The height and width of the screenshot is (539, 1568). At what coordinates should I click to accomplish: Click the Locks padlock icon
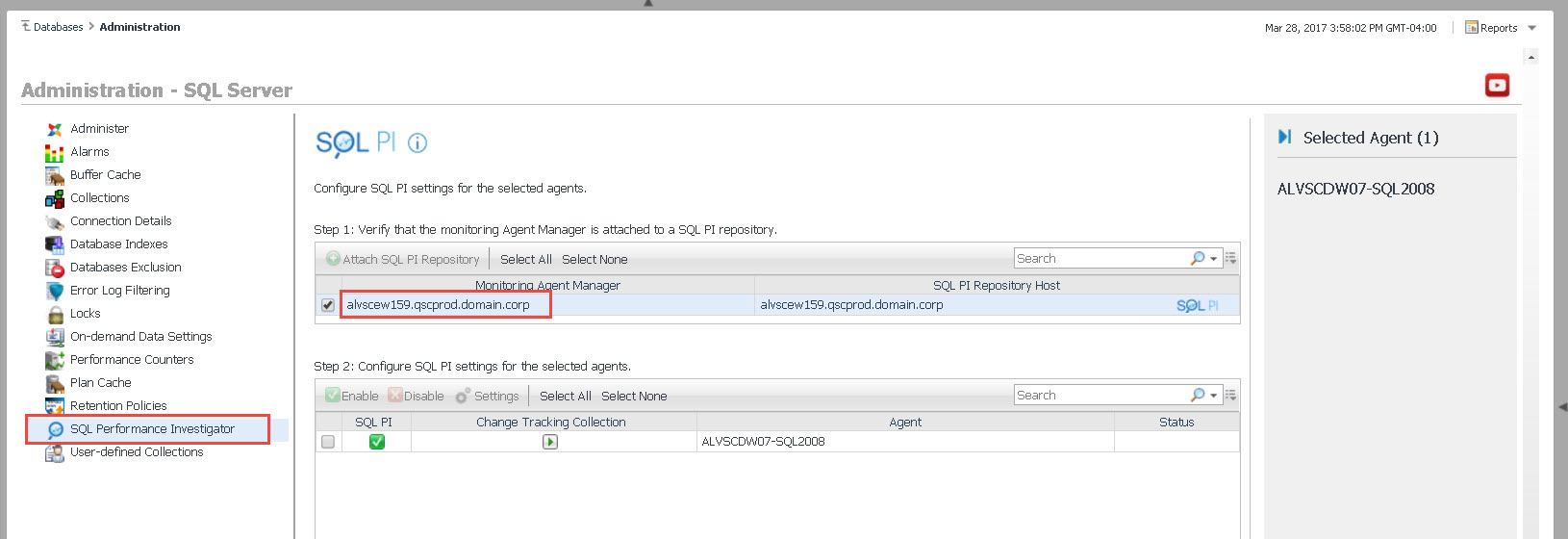55,314
